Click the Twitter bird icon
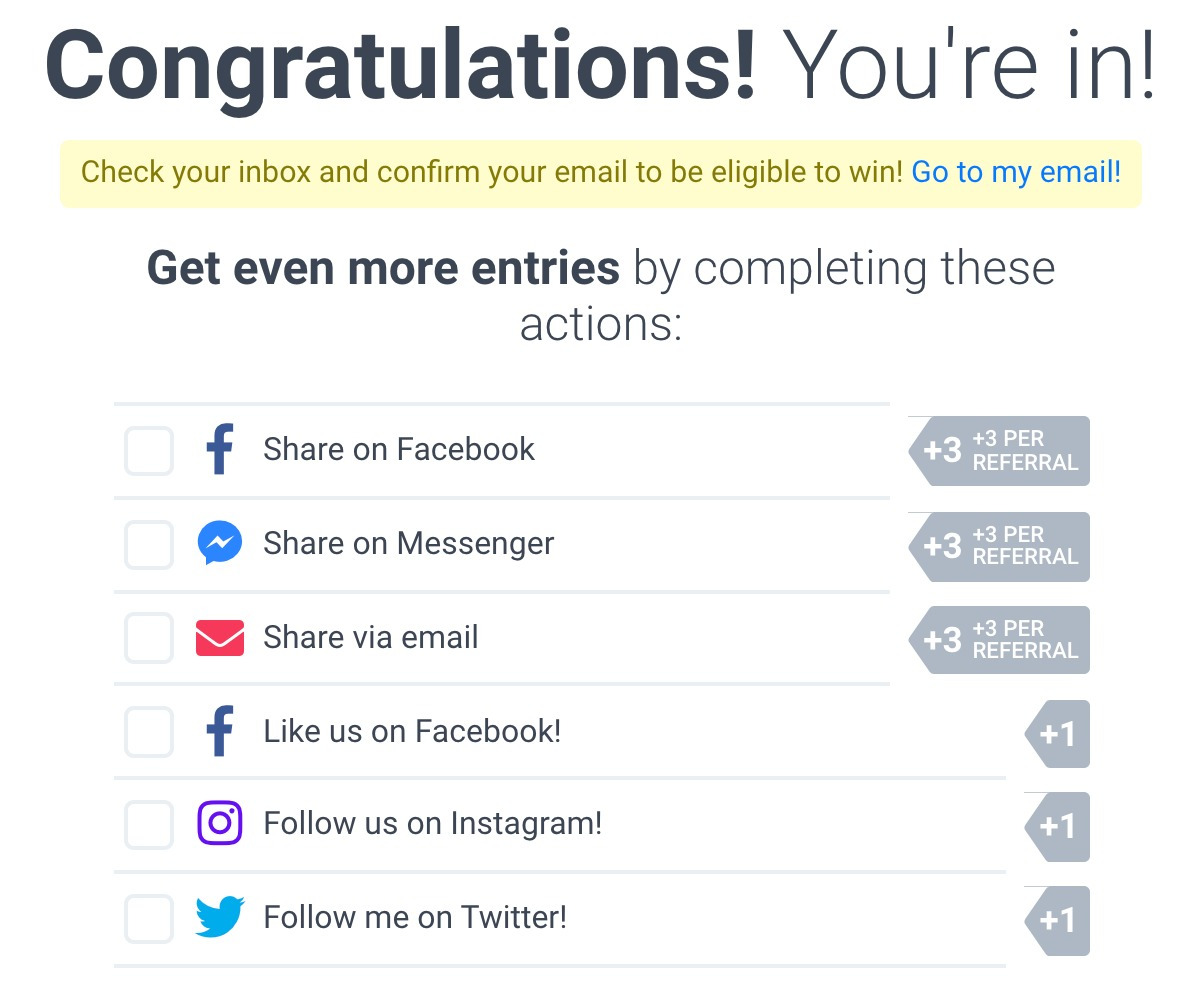 (219, 916)
